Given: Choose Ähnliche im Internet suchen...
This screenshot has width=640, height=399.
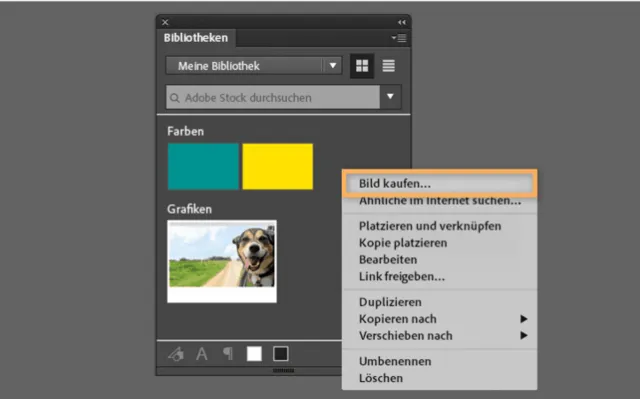Looking at the screenshot, I should pos(440,201).
